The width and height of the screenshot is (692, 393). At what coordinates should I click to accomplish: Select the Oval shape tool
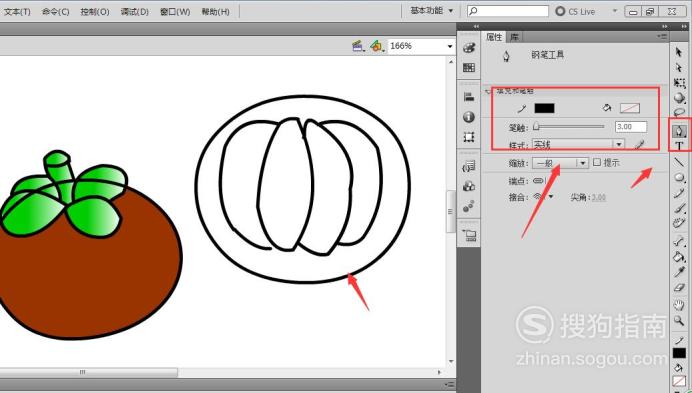point(679,178)
